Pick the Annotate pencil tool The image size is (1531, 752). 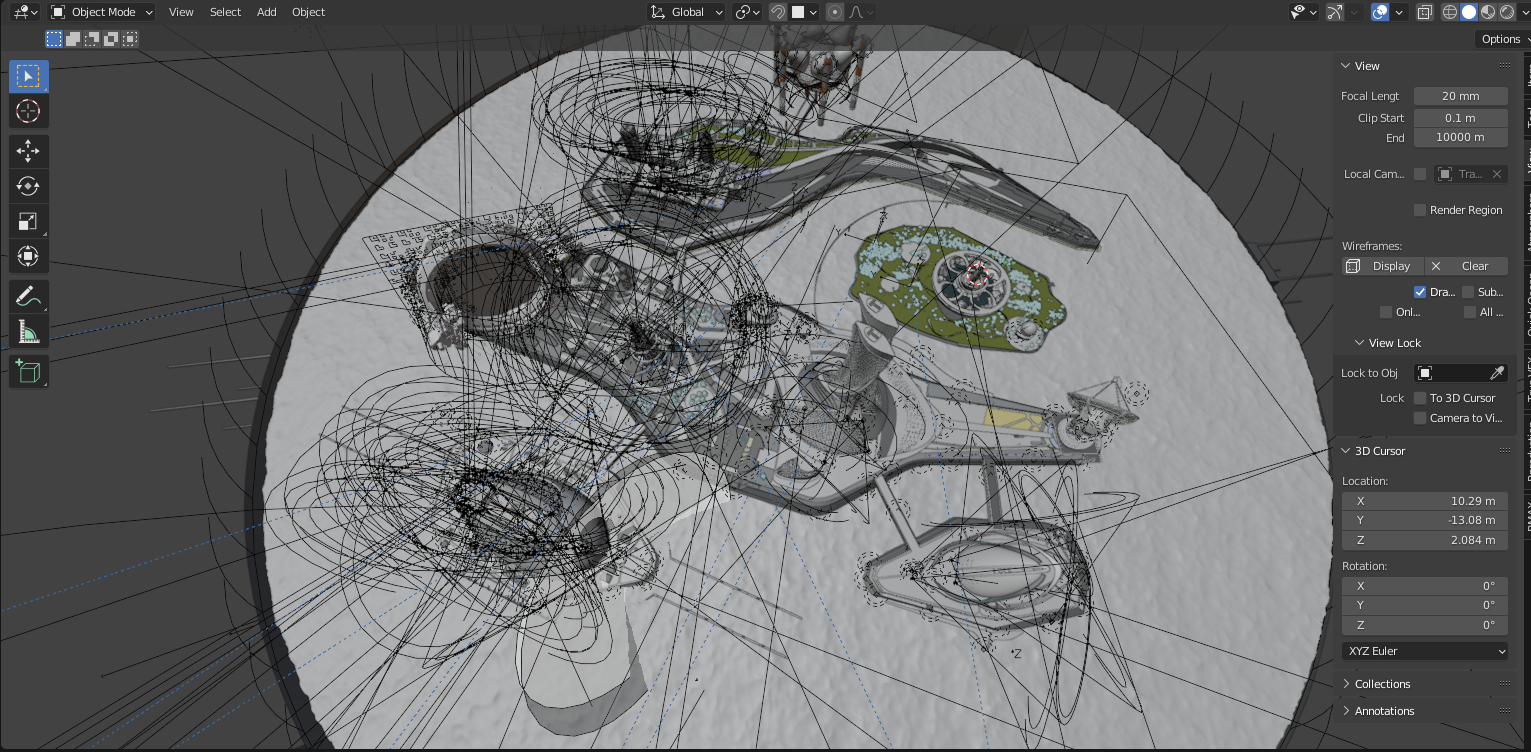(28, 297)
